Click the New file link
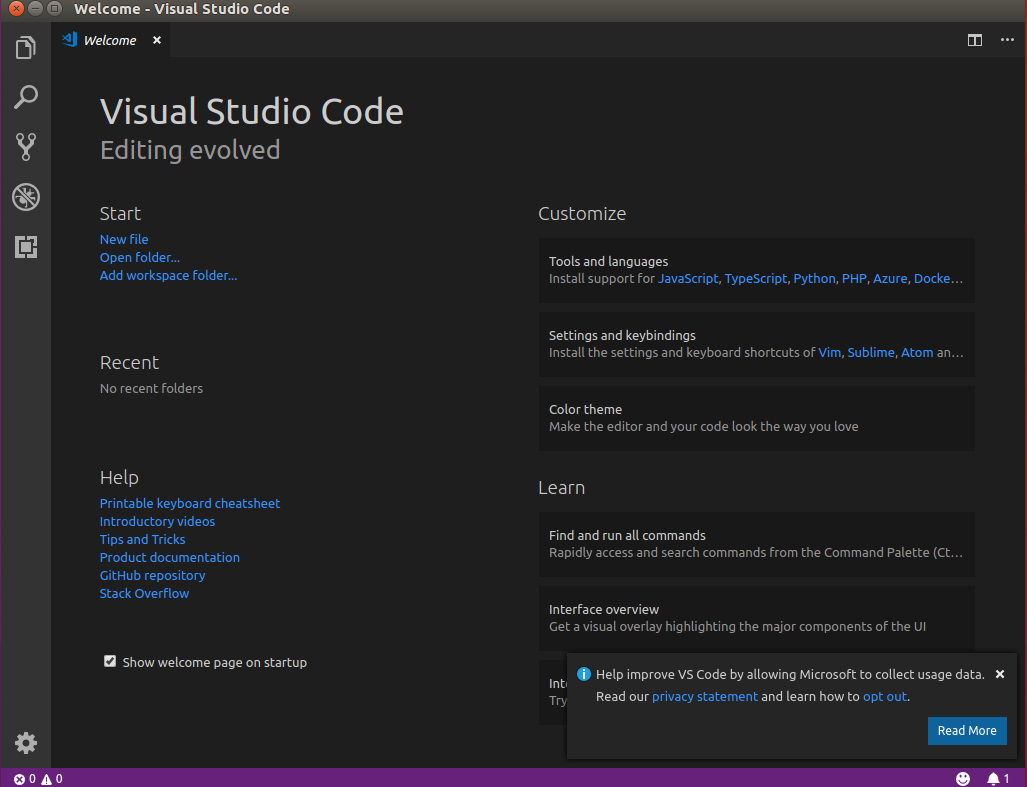 click(x=124, y=240)
